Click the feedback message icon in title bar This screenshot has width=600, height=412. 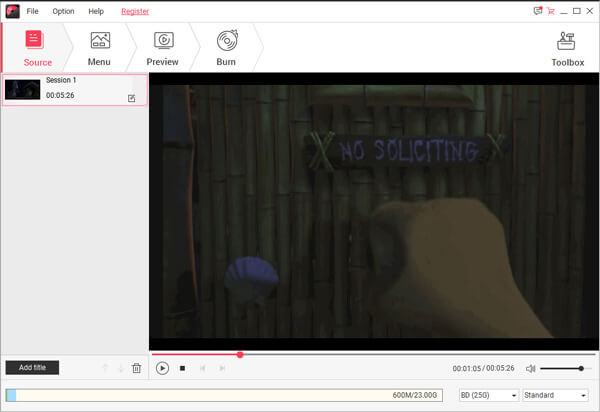(x=538, y=11)
